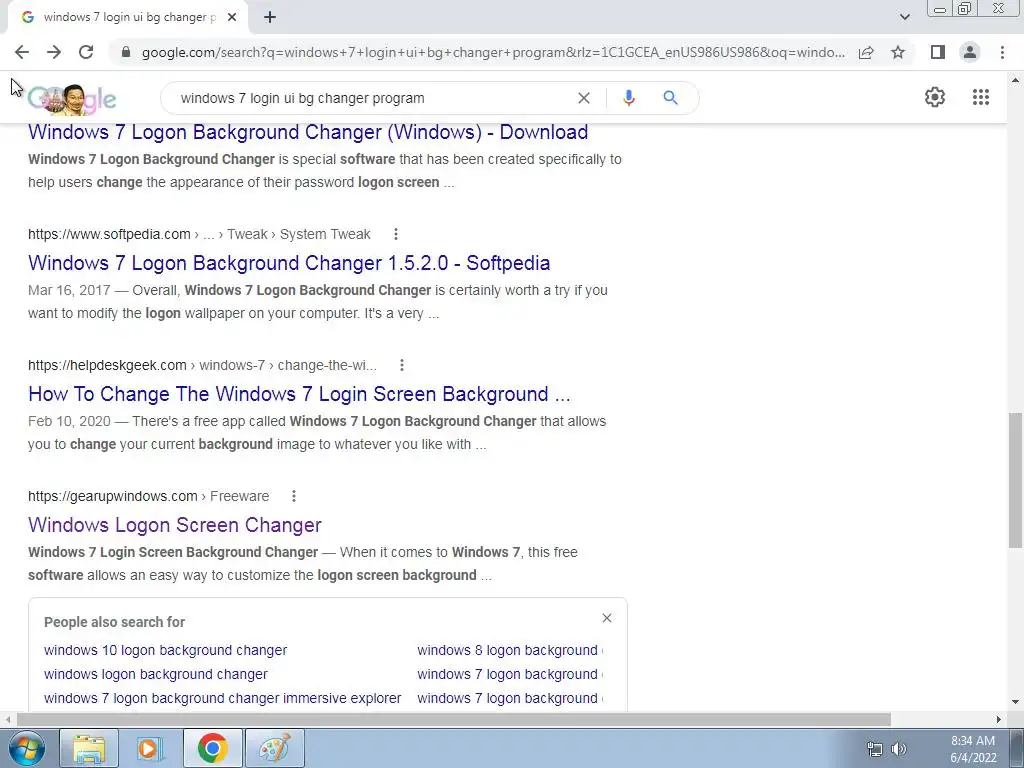Open the Softpedia Logon Background Changer 1.5.2.0 result
The image size is (1024, 768).
point(289,263)
